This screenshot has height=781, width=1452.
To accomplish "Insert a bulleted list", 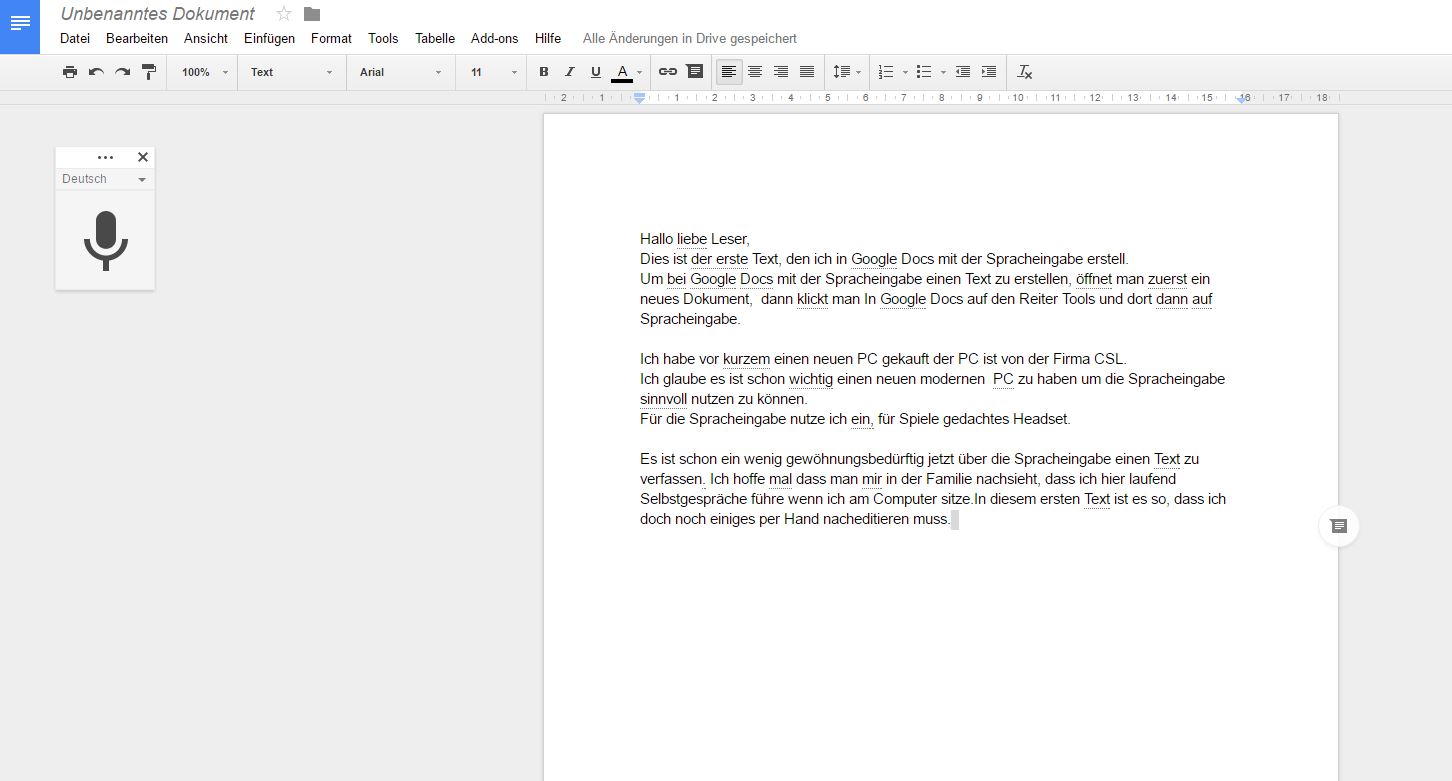I will 924,72.
